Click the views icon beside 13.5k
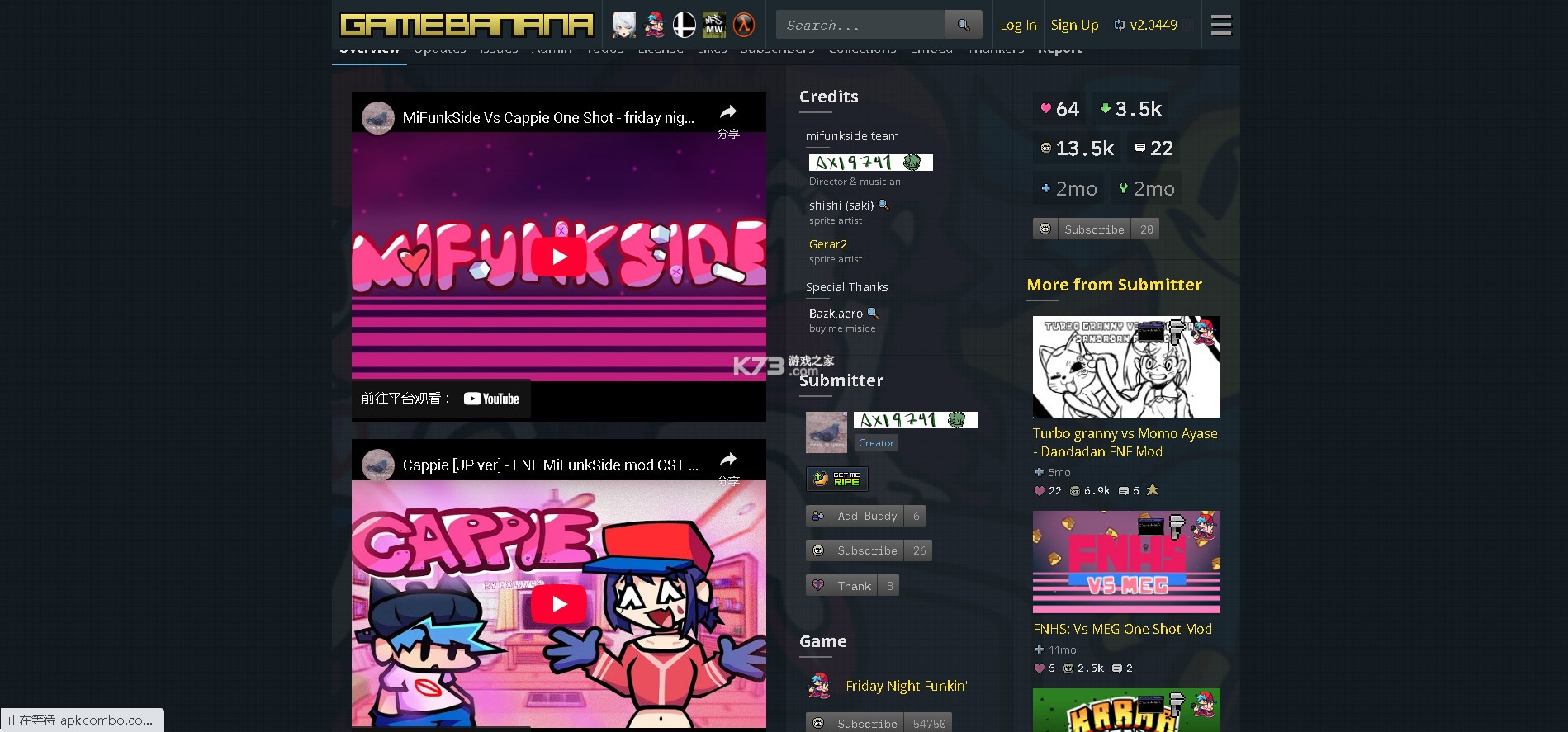This screenshot has width=1568, height=732. click(1046, 148)
